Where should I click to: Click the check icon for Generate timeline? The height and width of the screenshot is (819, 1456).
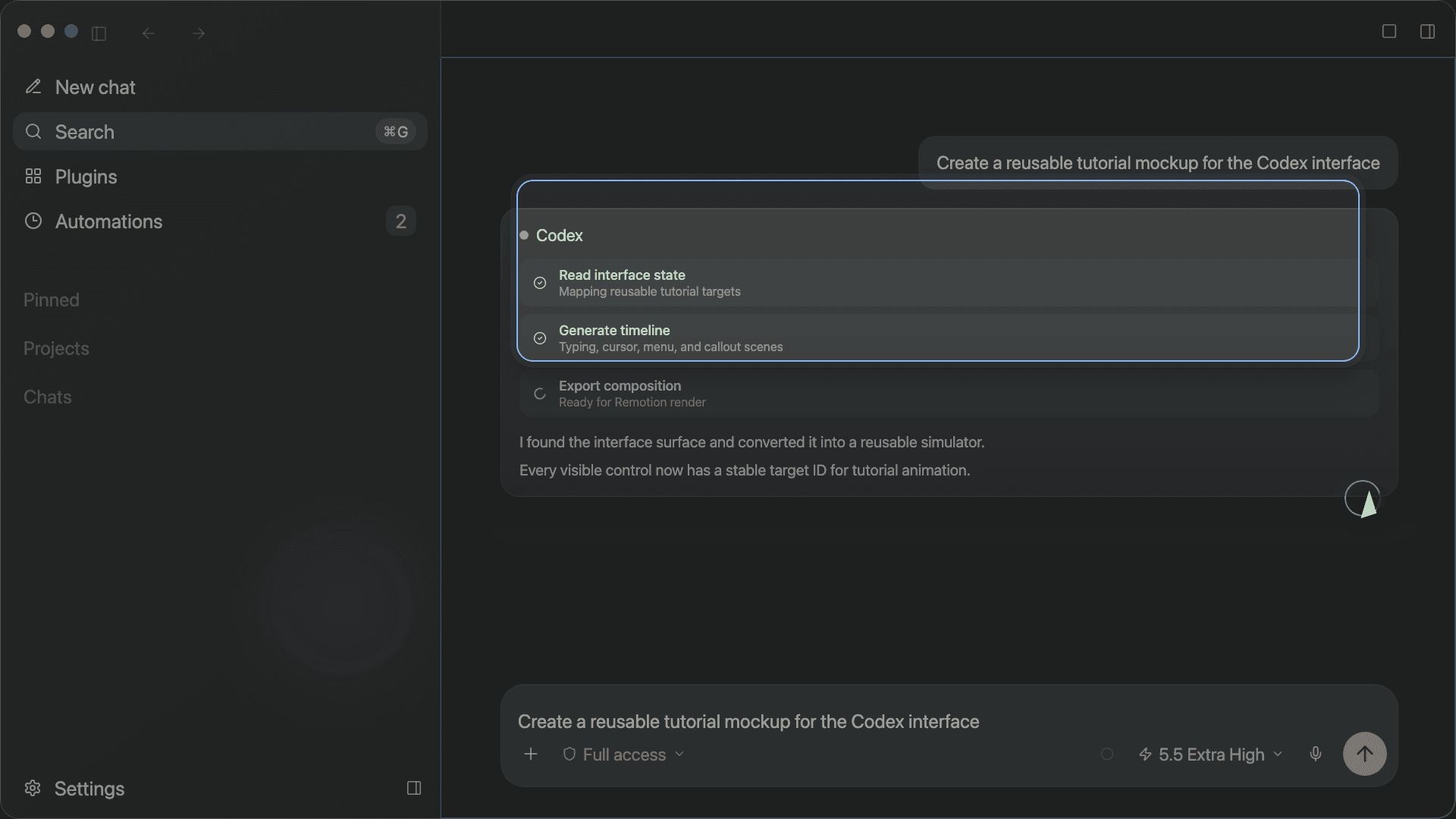pyautogui.click(x=540, y=338)
